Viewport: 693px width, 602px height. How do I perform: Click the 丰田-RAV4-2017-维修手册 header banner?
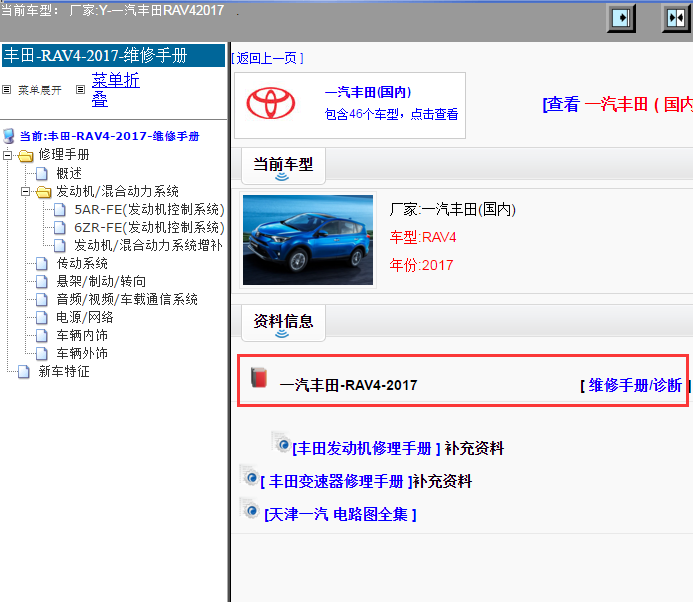click(114, 55)
